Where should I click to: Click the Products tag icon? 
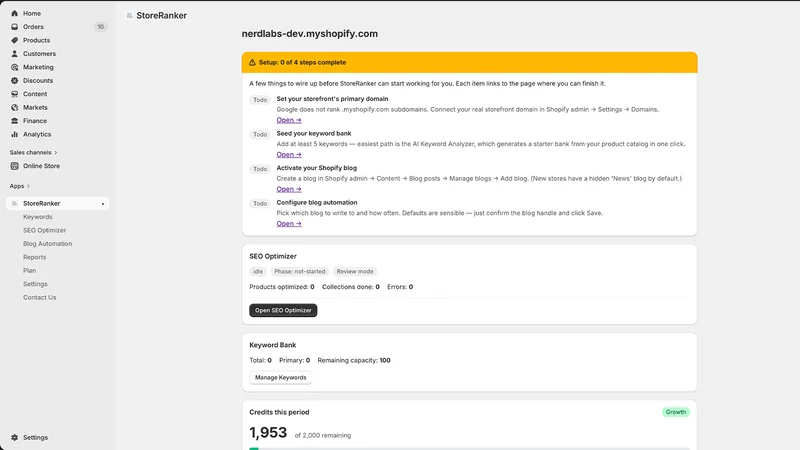click(14, 40)
